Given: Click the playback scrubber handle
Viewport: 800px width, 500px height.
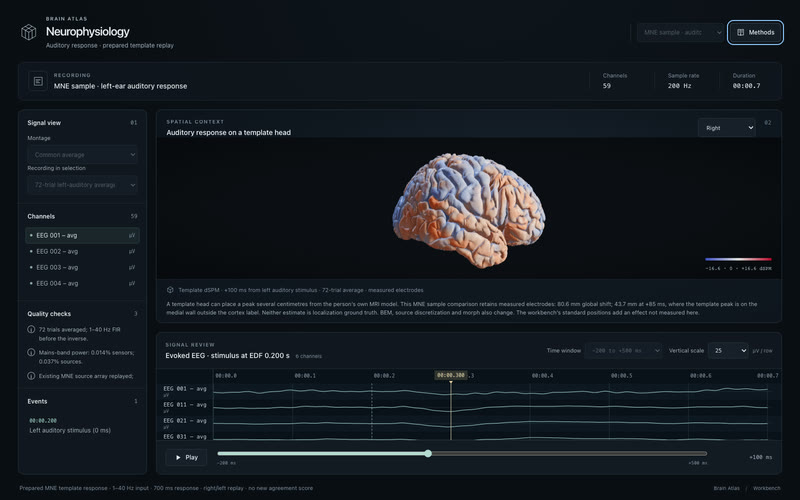Looking at the screenshot, I should [428, 454].
